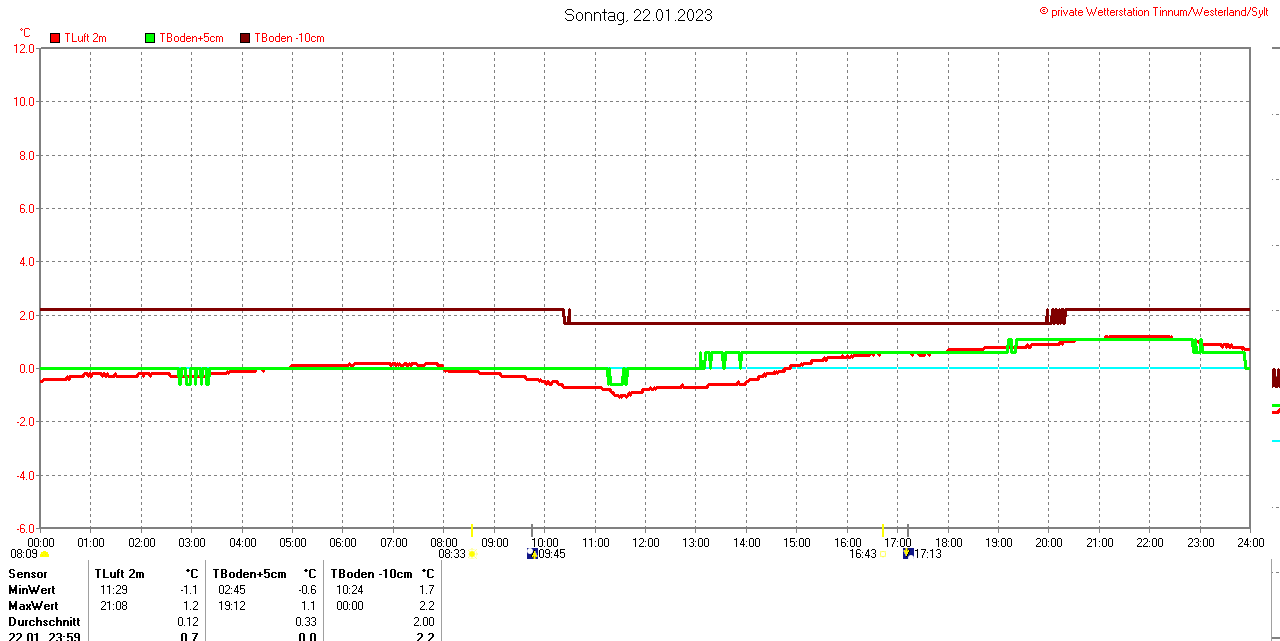Click the yellow sunset marker beside 16:43
This screenshot has width=1280, height=641.
point(882,554)
